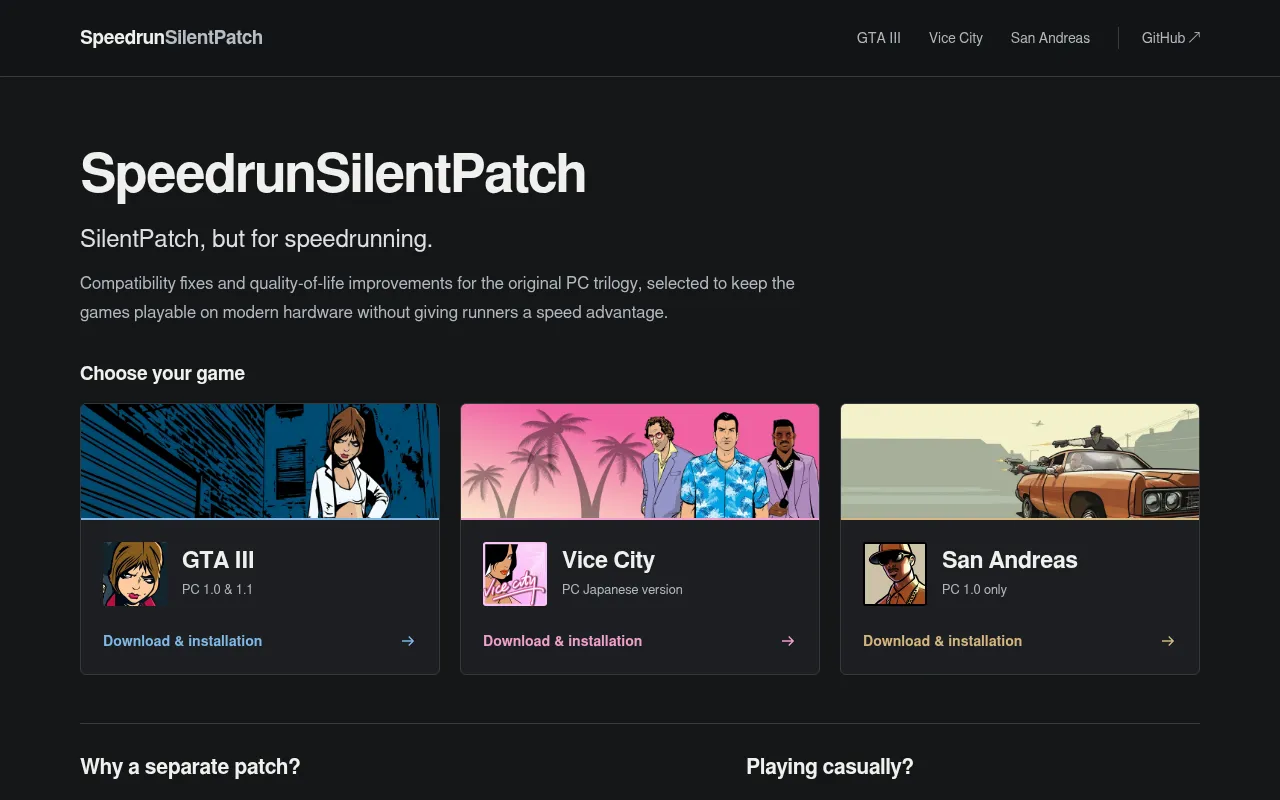Click the GTA III banner artwork
This screenshot has width=1280, height=800.
point(260,461)
